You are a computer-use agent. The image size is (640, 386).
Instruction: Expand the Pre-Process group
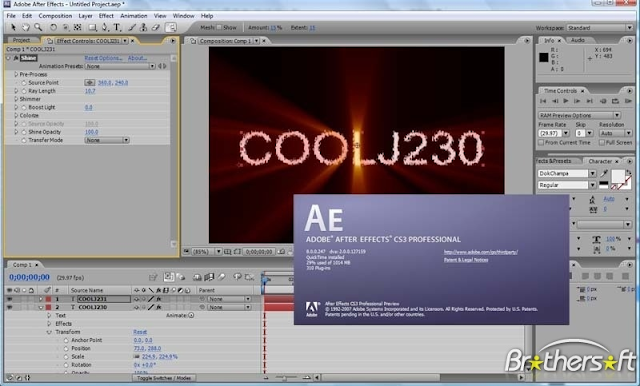[16, 74]
